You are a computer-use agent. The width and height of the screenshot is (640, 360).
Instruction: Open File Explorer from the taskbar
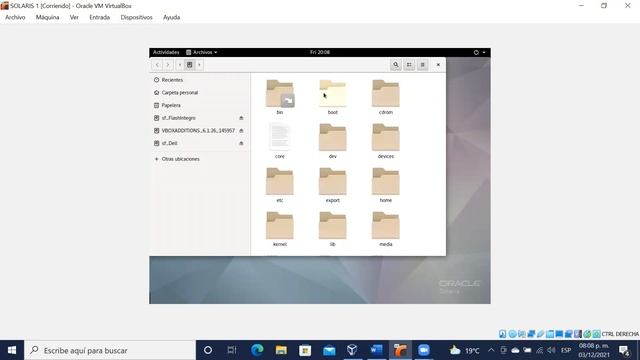[x=281, y=350]
